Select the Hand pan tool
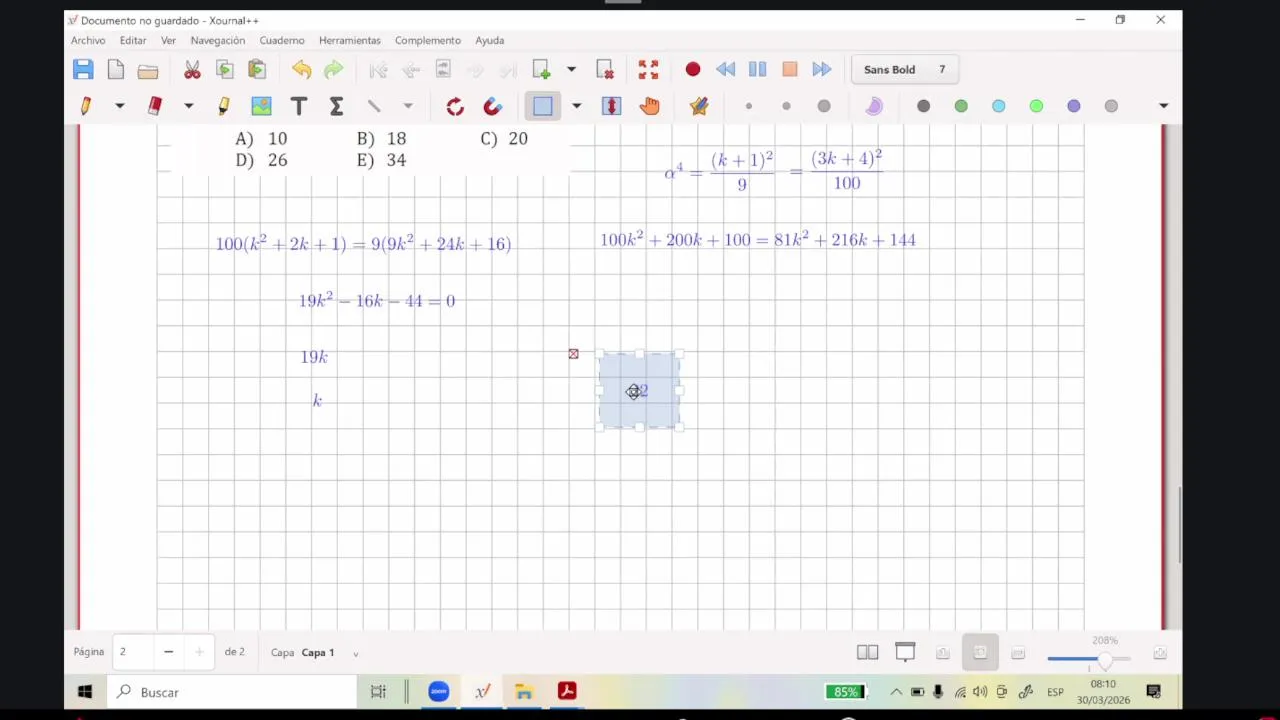This screenshot has height=720, width=1280. [650, 105]
